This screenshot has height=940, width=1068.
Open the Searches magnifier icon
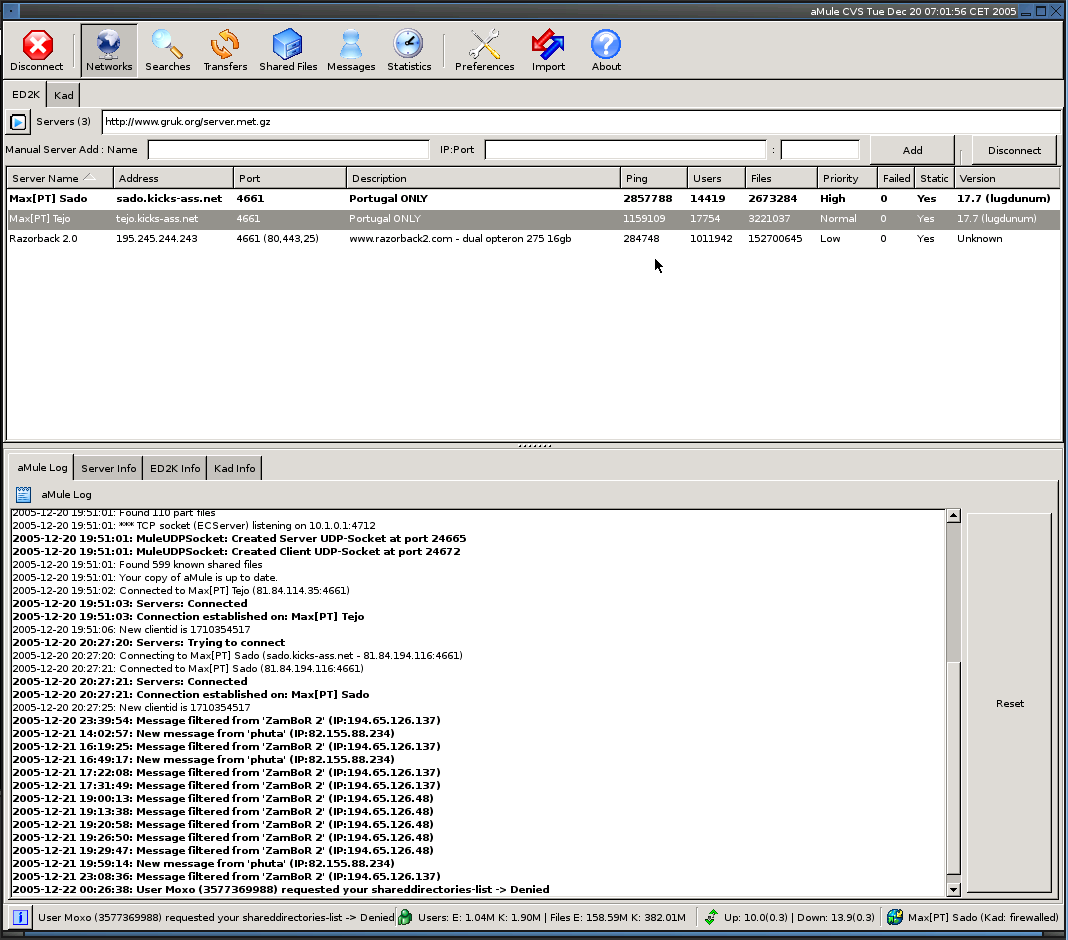click(x=167, y=51)
